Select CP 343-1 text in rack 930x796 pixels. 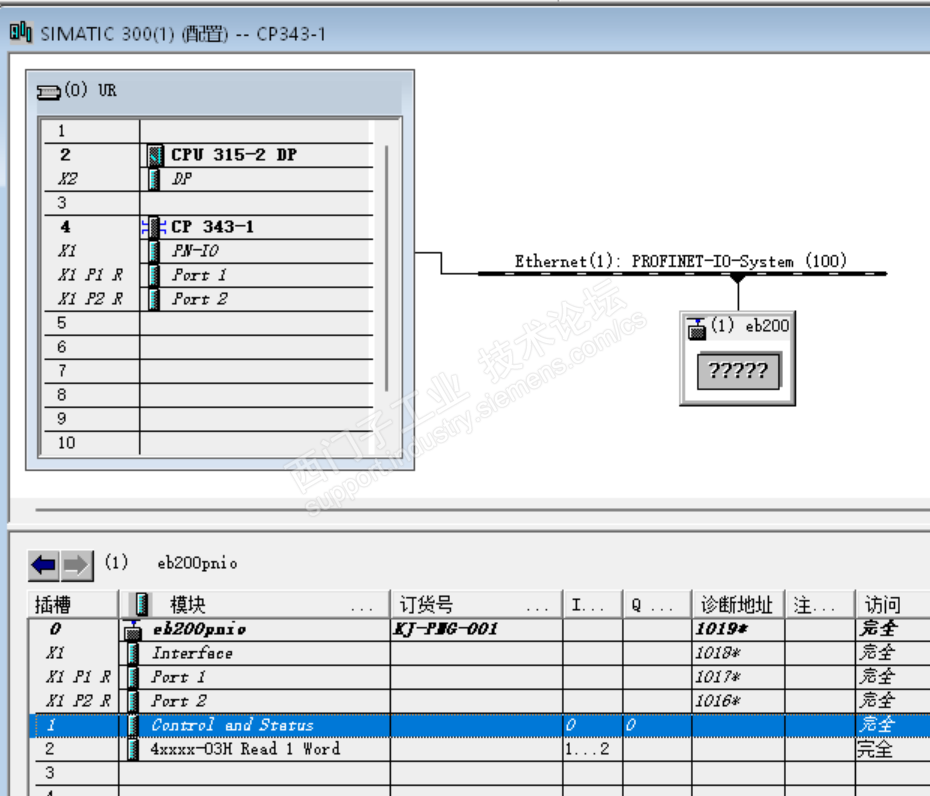pos(212,227)
